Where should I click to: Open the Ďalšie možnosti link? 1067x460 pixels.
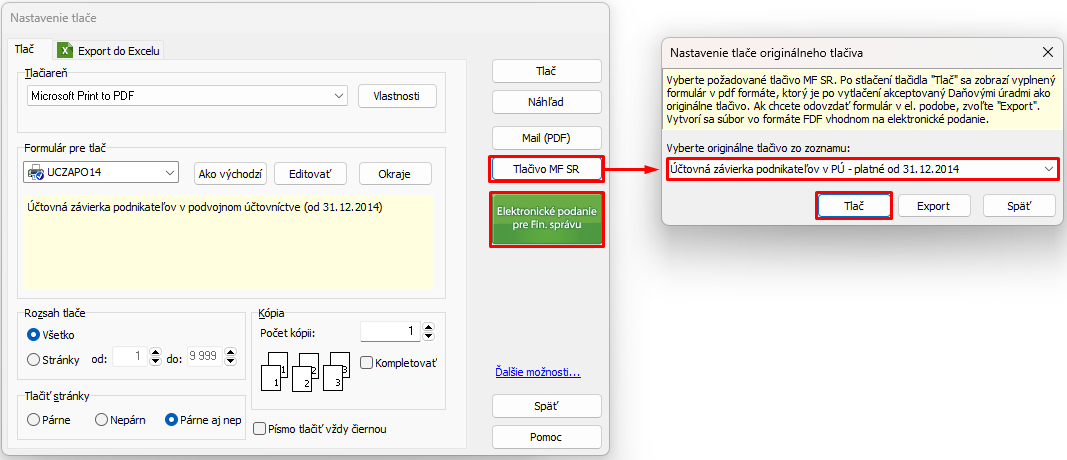[538, 373]
